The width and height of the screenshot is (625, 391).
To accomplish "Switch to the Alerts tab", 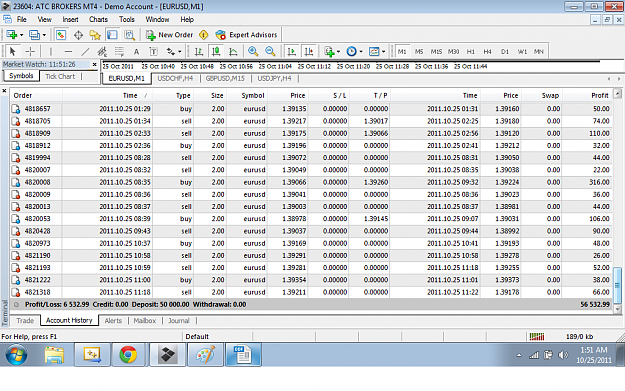I will tap(113, 320).
